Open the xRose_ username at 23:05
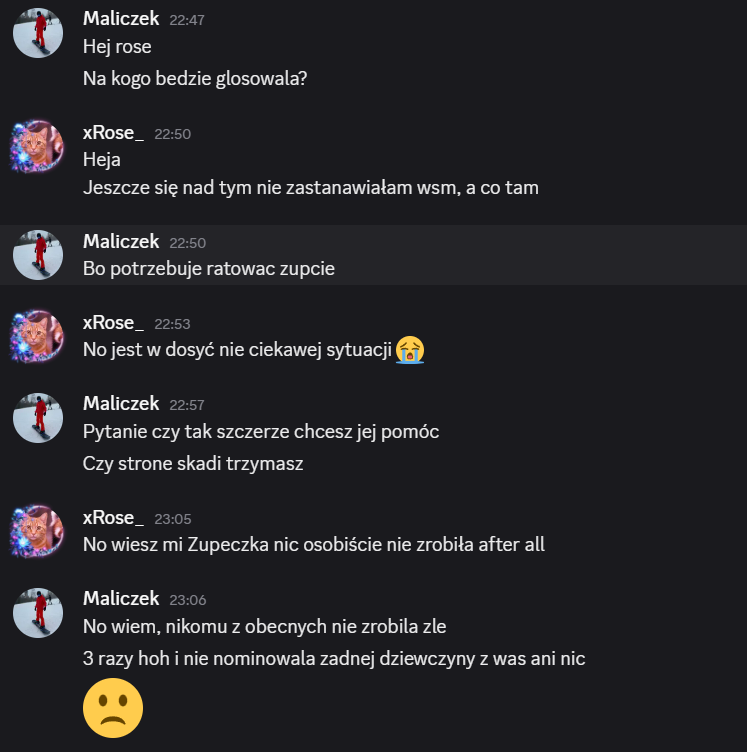 click(x=113, y=517)
